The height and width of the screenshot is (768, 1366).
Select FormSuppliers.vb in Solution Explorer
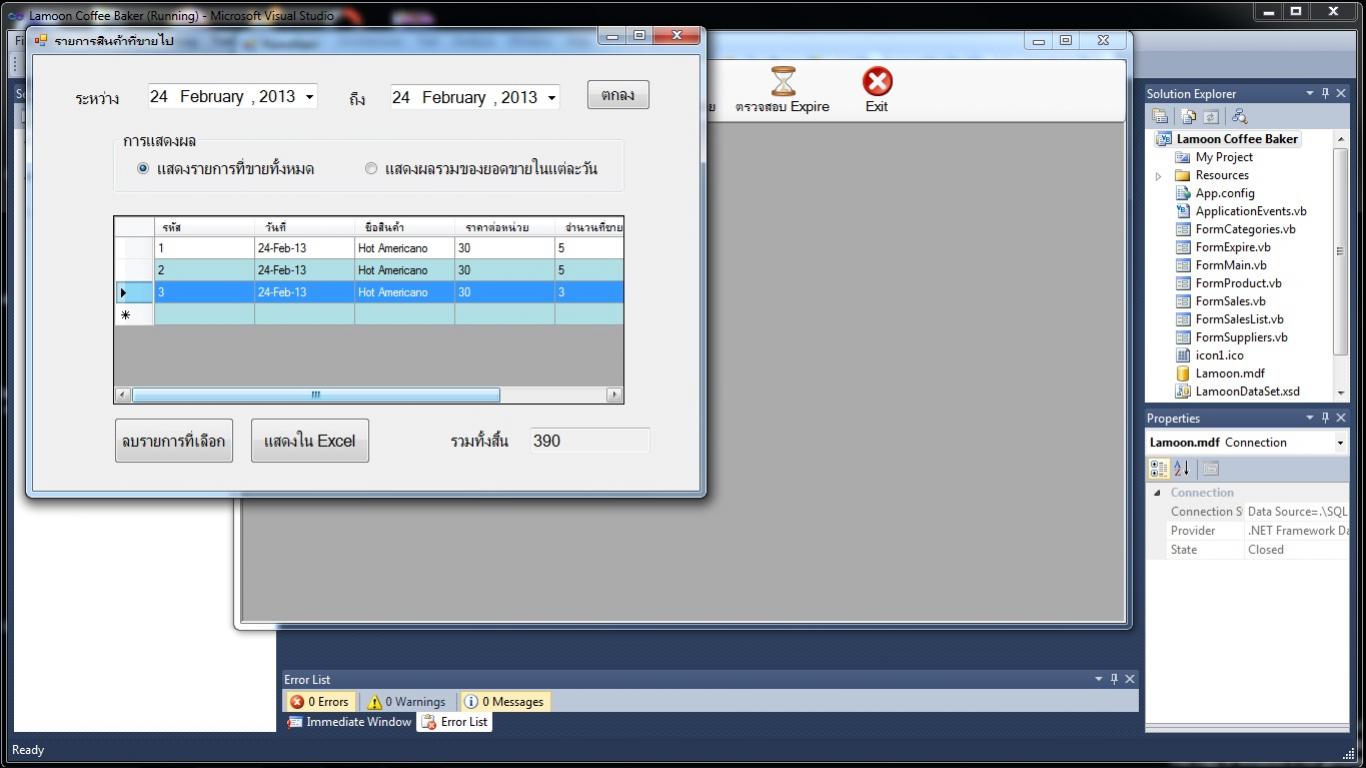point(1241,337)
